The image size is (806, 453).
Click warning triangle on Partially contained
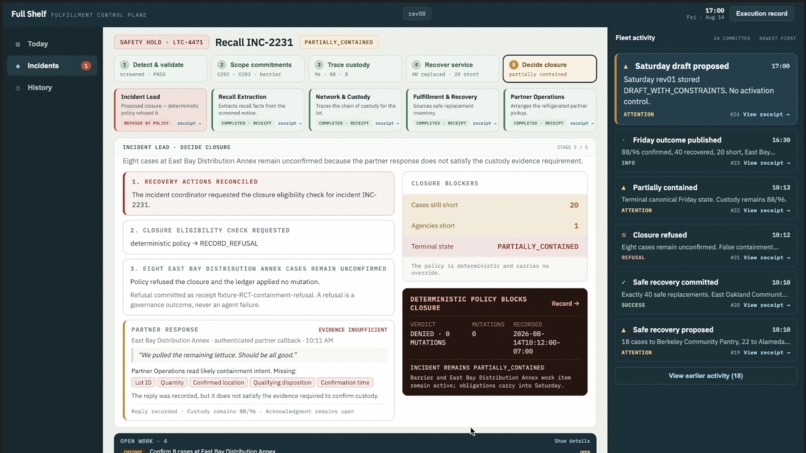pos(624,188)
